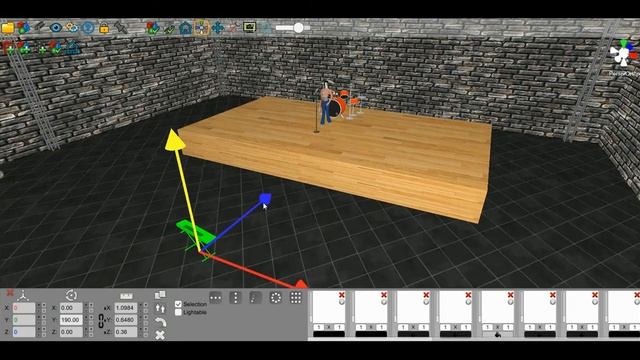
Task: Click the curved undo arrow icon
Action: [160, 322]
